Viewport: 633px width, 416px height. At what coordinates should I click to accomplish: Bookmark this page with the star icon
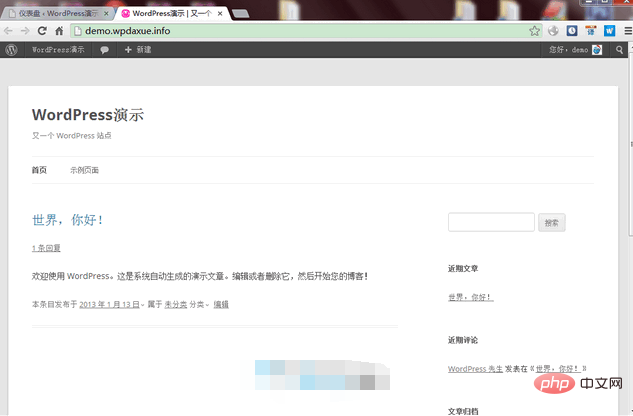tap(534, 31)
